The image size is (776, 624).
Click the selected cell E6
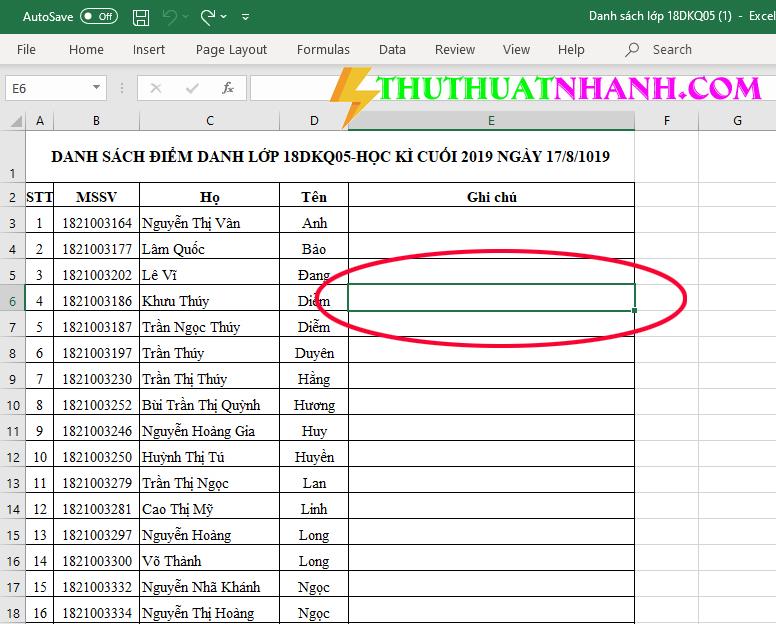(x=491, y=298)
